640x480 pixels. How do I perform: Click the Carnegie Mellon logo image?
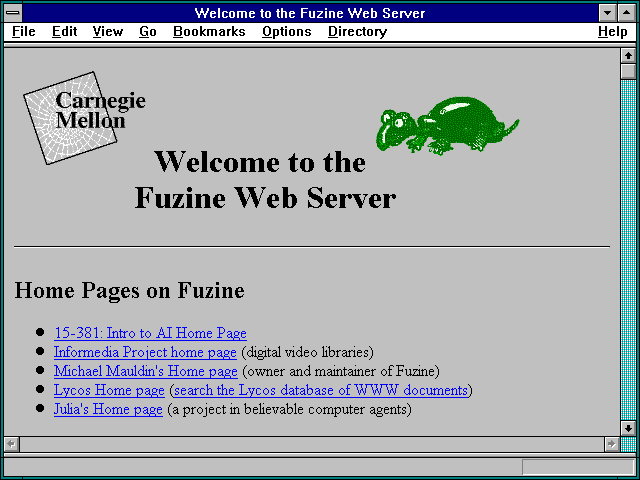84,118
